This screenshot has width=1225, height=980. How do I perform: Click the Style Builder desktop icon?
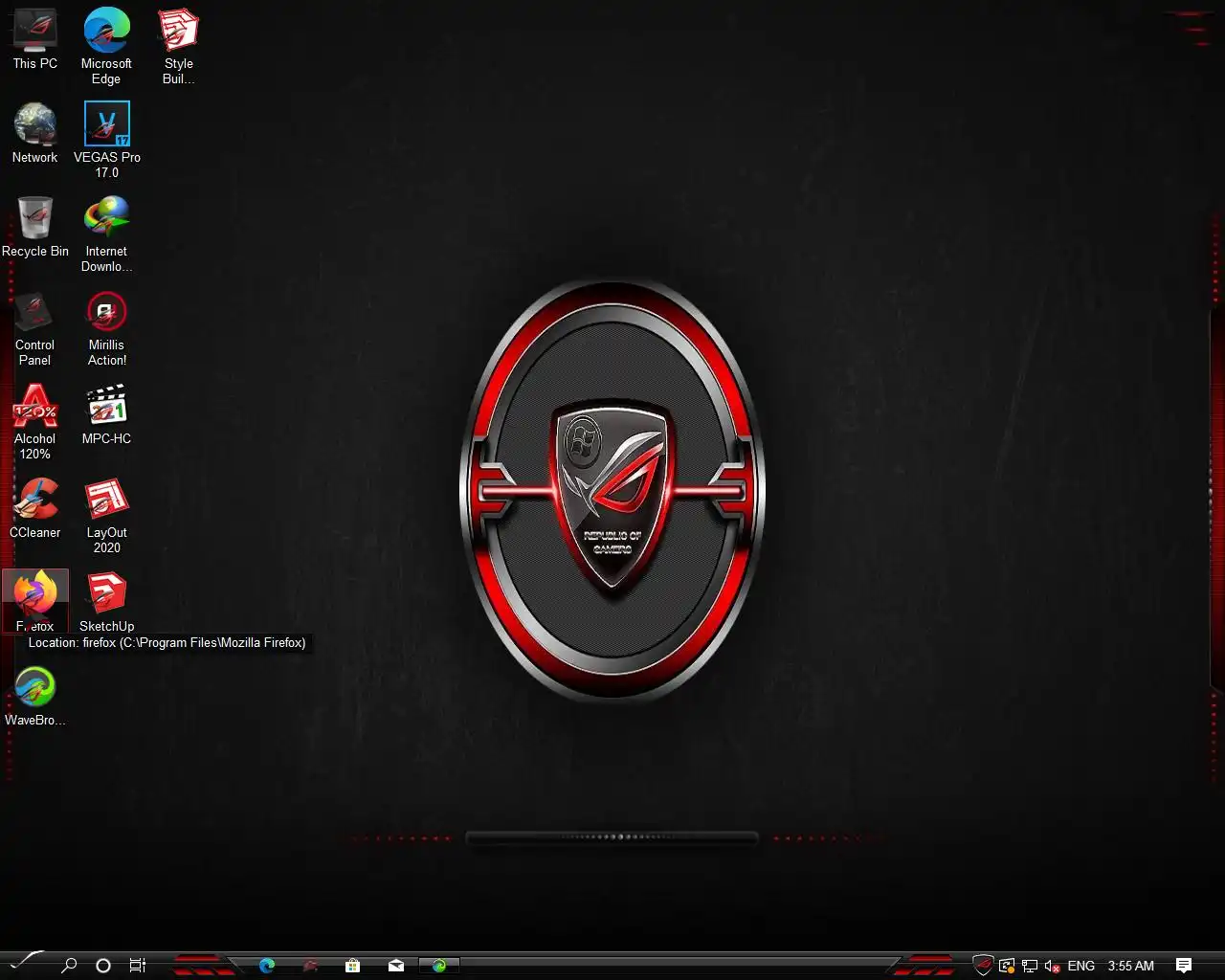pyautogui.click(x=178, y=46)
